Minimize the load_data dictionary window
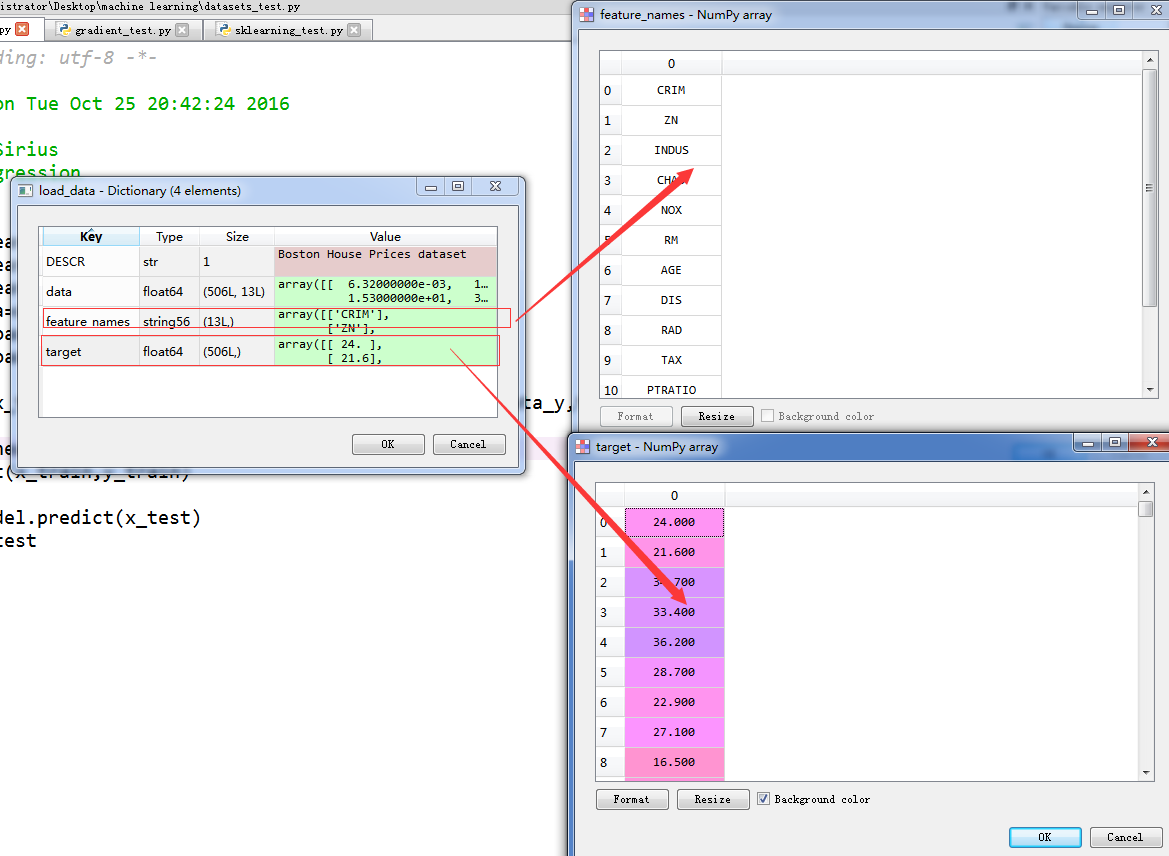The width and height of the screenshot is (1169, 856). [x=431, y=186]
